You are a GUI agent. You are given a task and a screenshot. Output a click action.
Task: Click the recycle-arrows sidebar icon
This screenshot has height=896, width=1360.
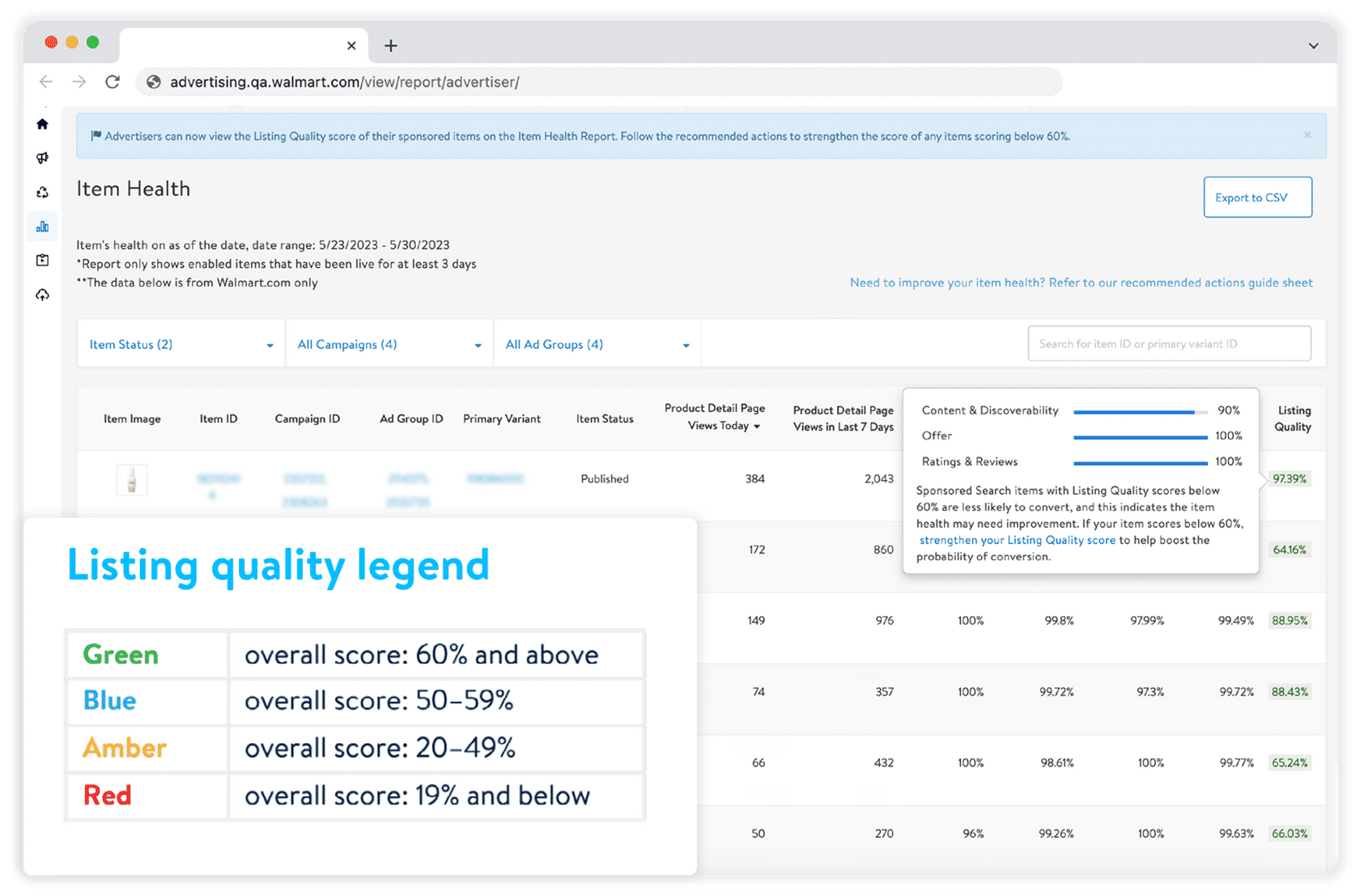[x=43, y=193]
